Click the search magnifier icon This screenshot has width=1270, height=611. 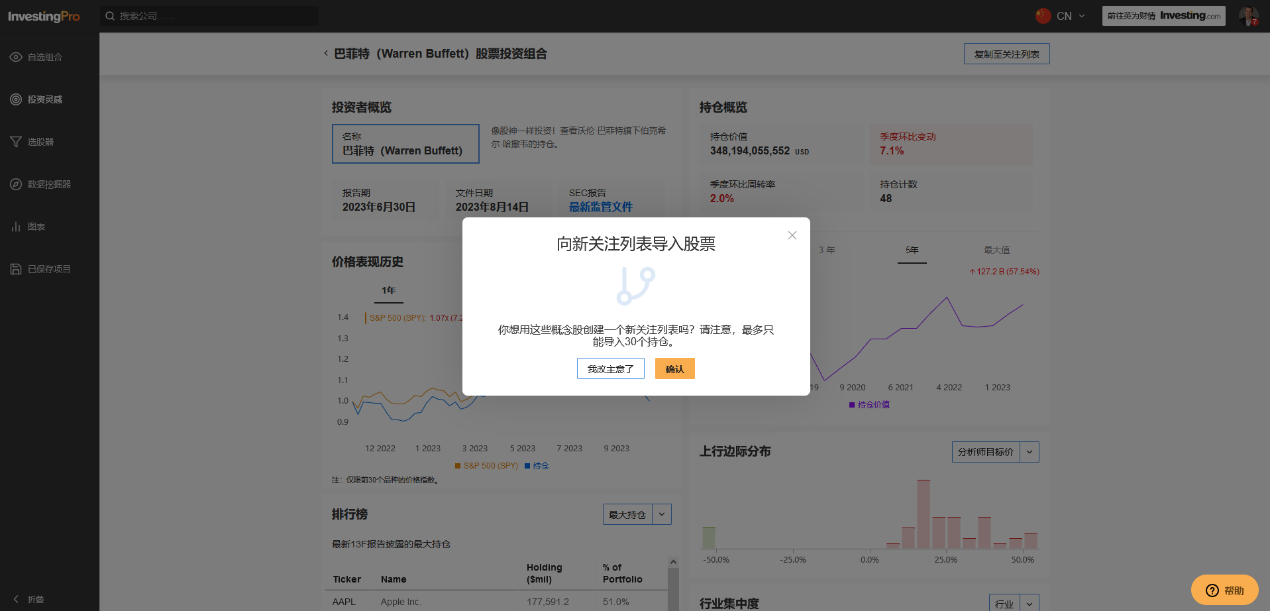pyautogui.click(x=110, y=16)
